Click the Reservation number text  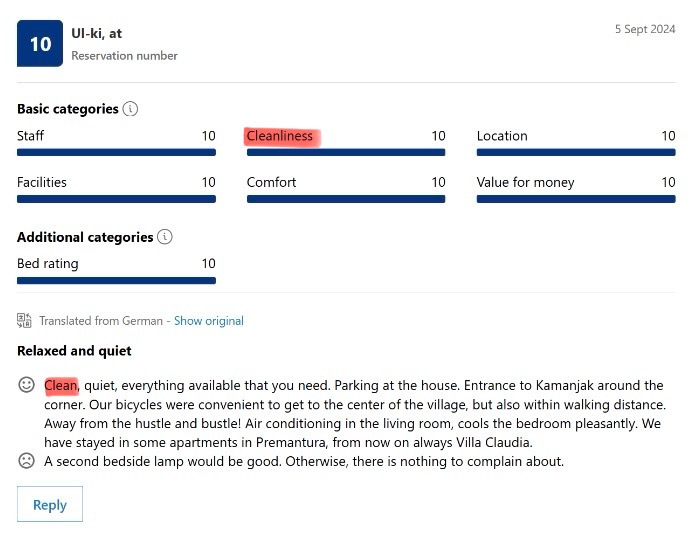point(124,55)
